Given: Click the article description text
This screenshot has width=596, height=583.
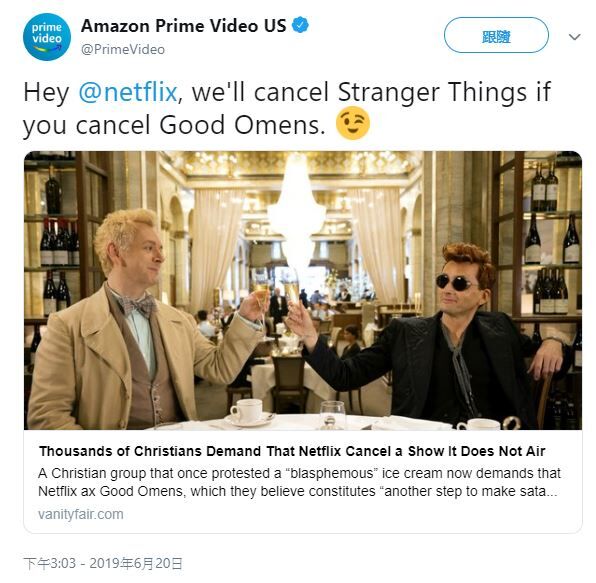Looking at the screenshot, I should 299,482.
